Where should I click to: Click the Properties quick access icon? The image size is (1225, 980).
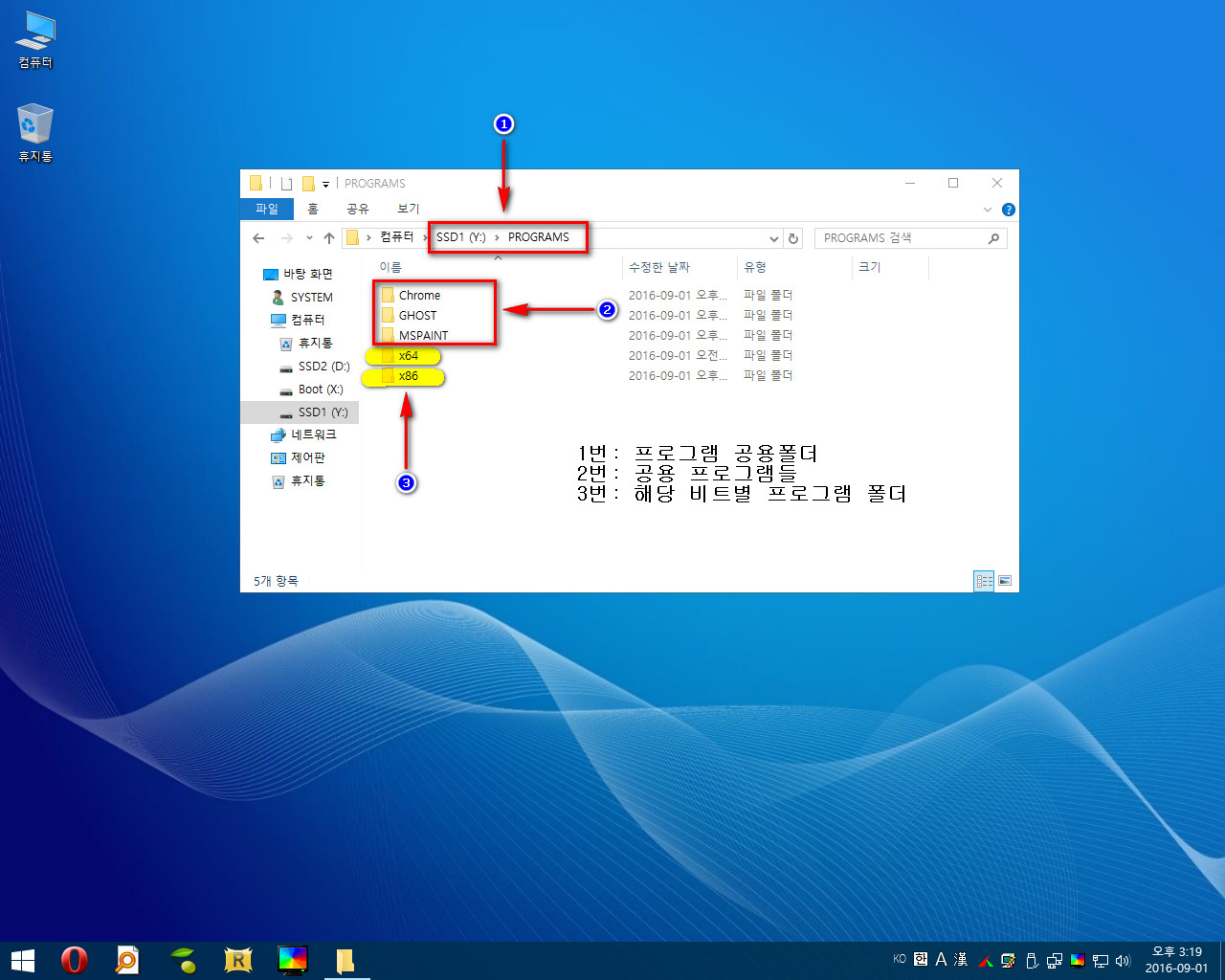(x=286, y=184)
